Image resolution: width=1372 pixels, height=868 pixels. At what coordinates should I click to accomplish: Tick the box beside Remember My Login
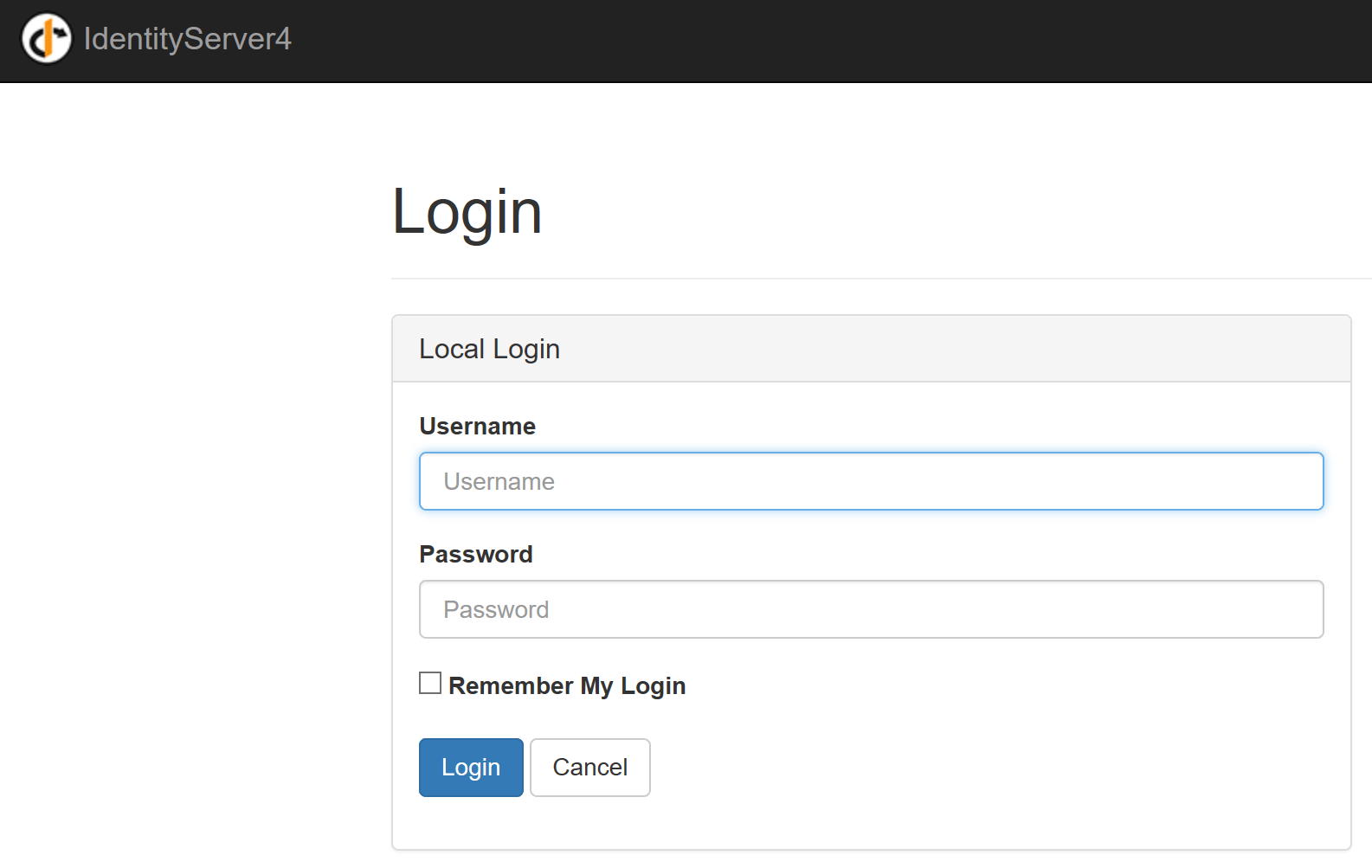(430, 684)
